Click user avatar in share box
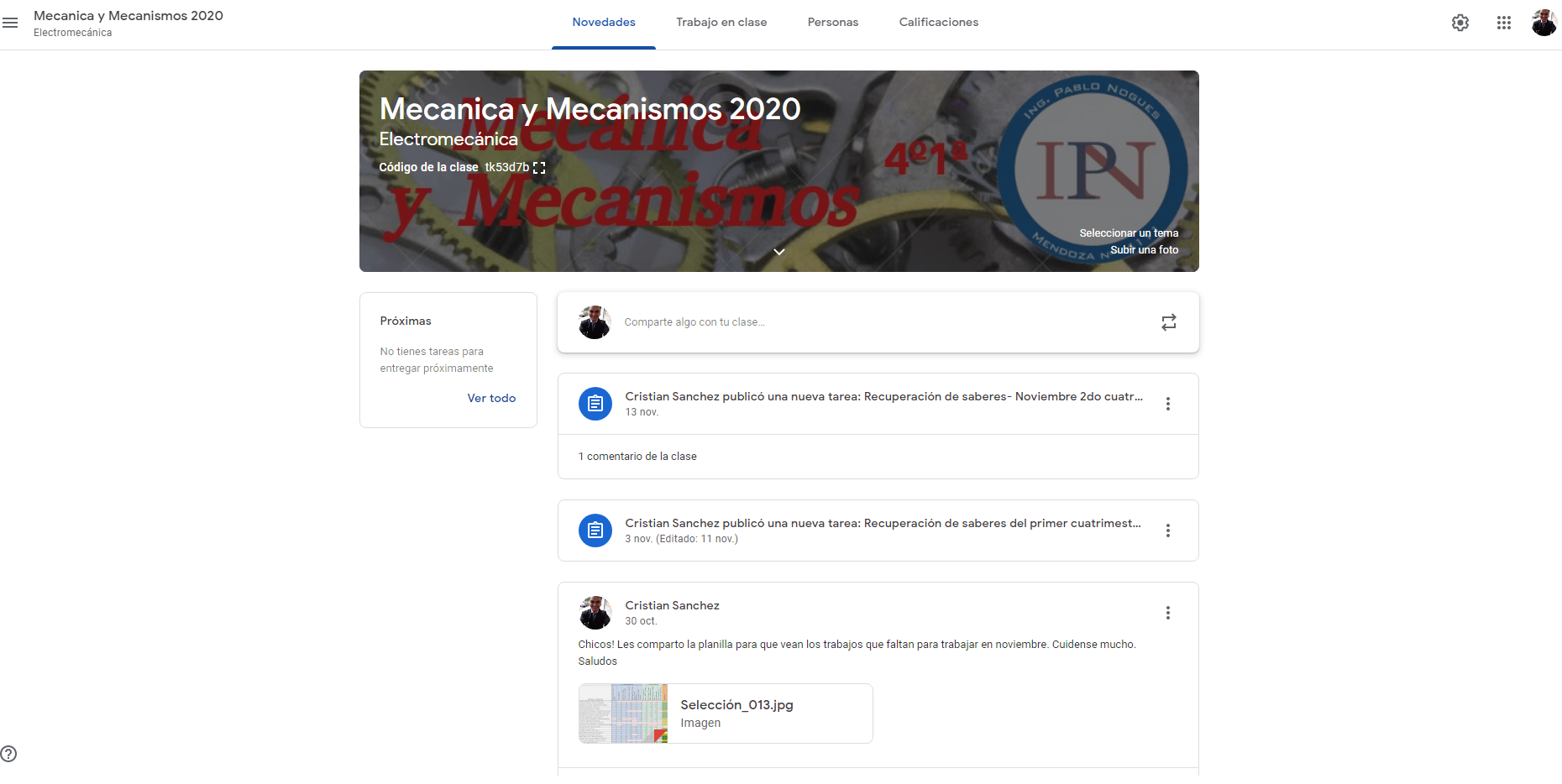This screenshot has height=784, width=1562. tap(595, 322)
